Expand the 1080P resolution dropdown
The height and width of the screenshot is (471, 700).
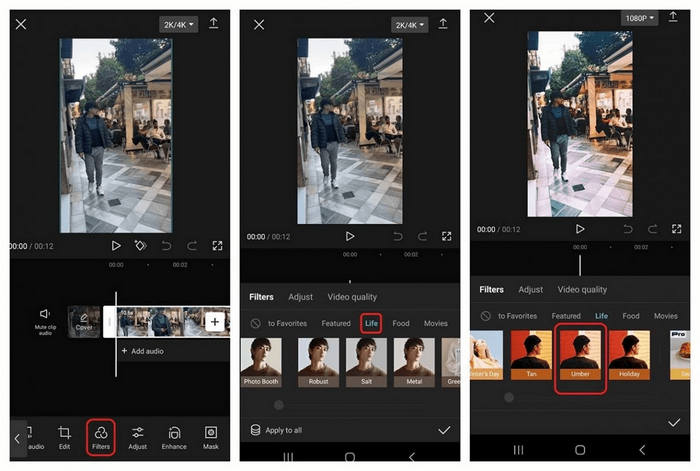pos(640,18)
